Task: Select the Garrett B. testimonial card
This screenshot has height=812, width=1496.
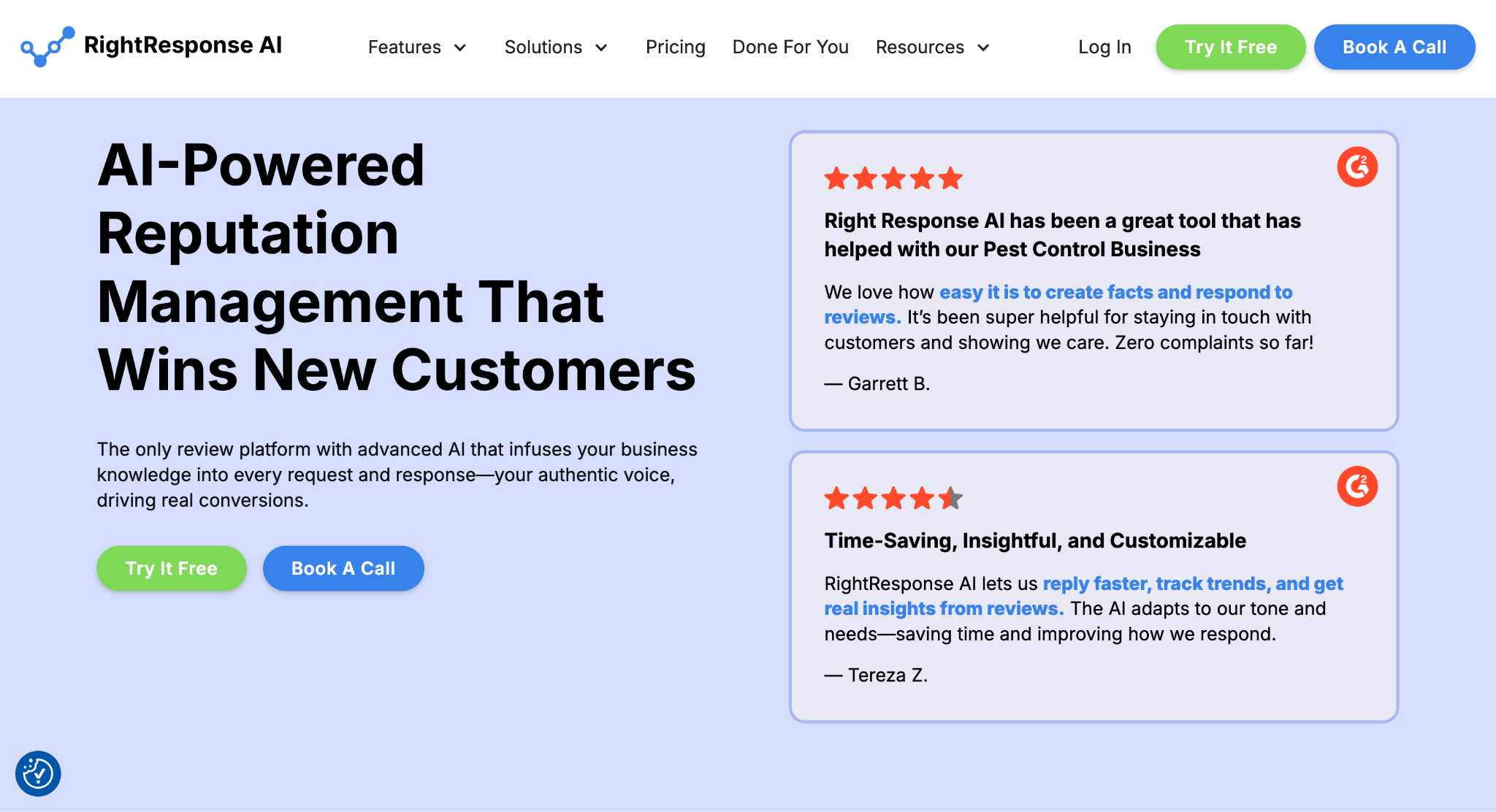Action: (x=1094, y=281)
